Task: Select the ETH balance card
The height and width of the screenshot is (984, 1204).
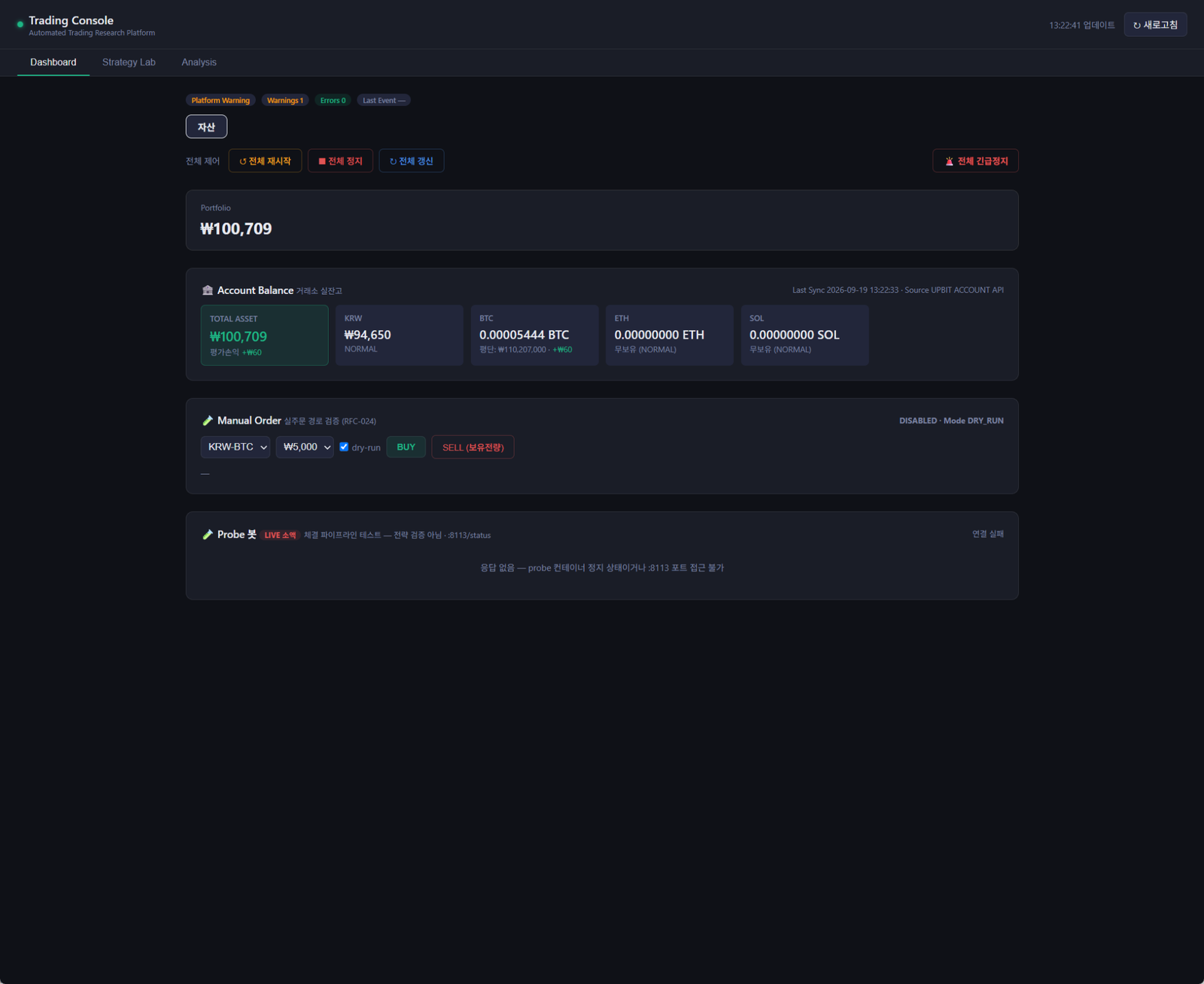Action: point(670,336)
